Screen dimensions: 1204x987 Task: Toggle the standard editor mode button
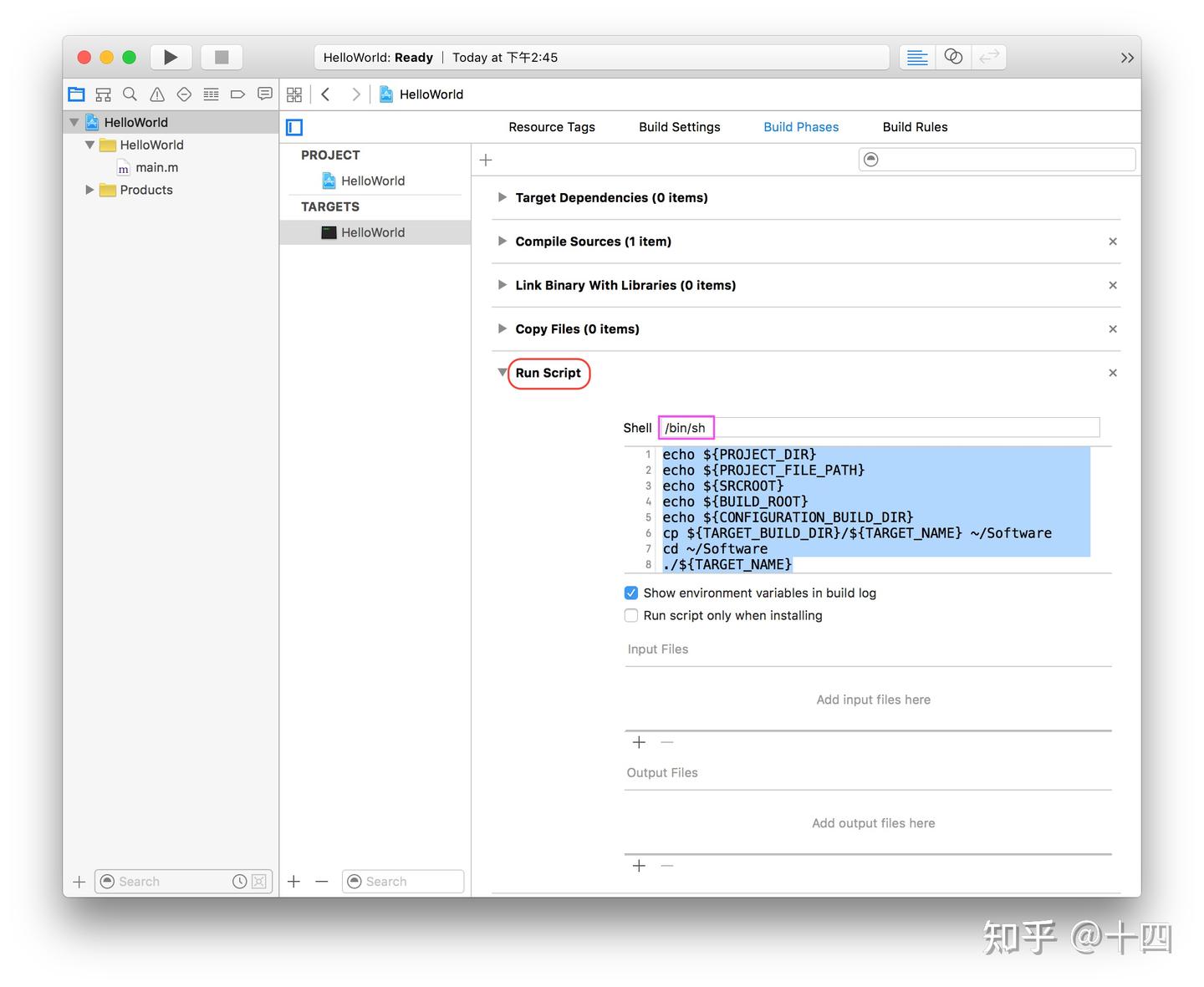pos(916,57)
